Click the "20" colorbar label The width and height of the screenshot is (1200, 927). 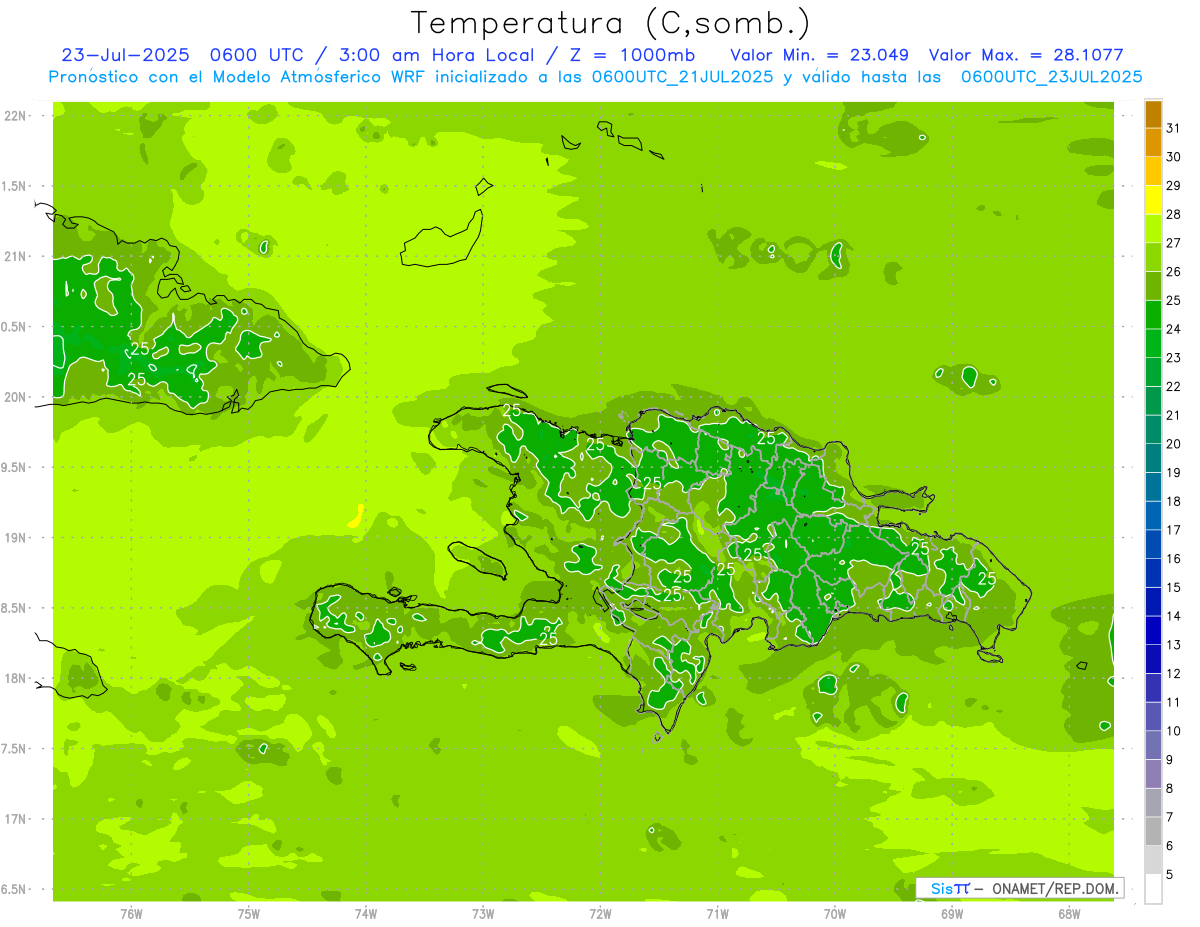tap(1173, 444)
